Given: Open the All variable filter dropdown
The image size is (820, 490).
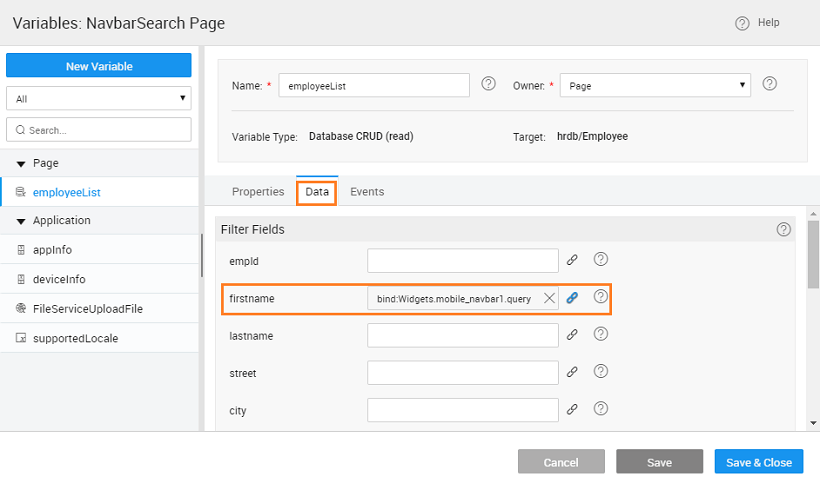Looking at the screenshot, I should click(x=98, y=99).
